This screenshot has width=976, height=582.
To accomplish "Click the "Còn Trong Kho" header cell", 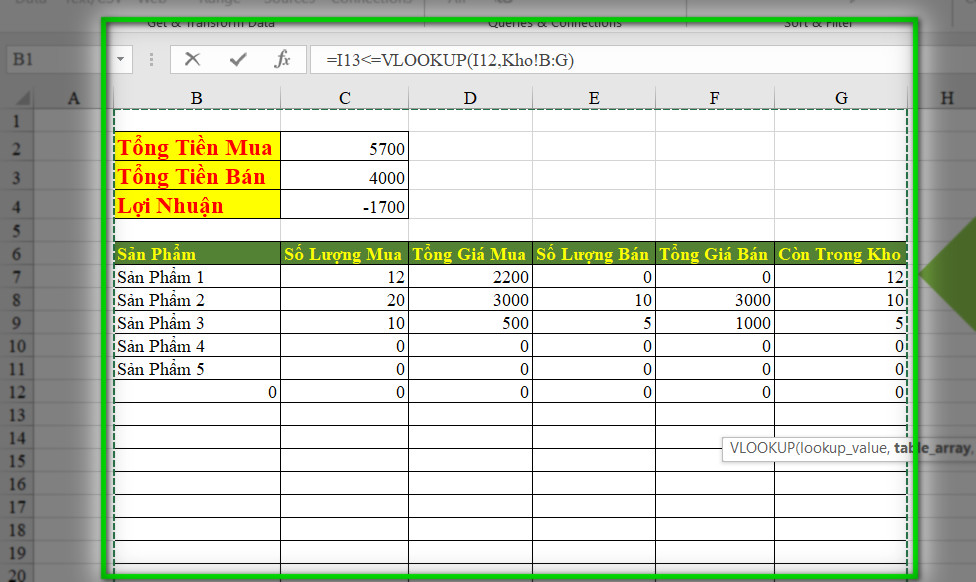I will 841,254.
